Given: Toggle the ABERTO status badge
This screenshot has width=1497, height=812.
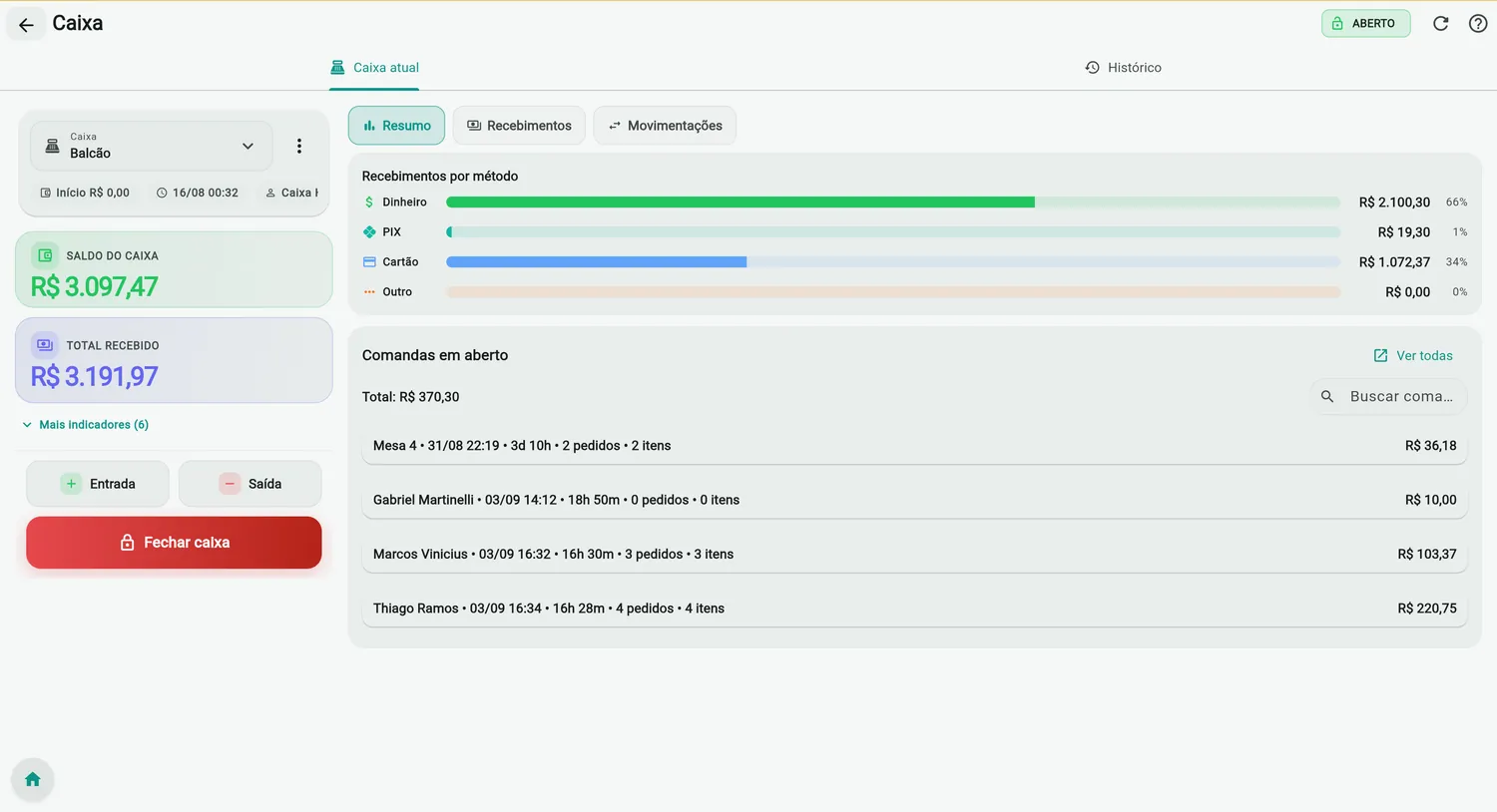Looking at the screenshot, I should pyautogui.click(x=1365, y=24).
